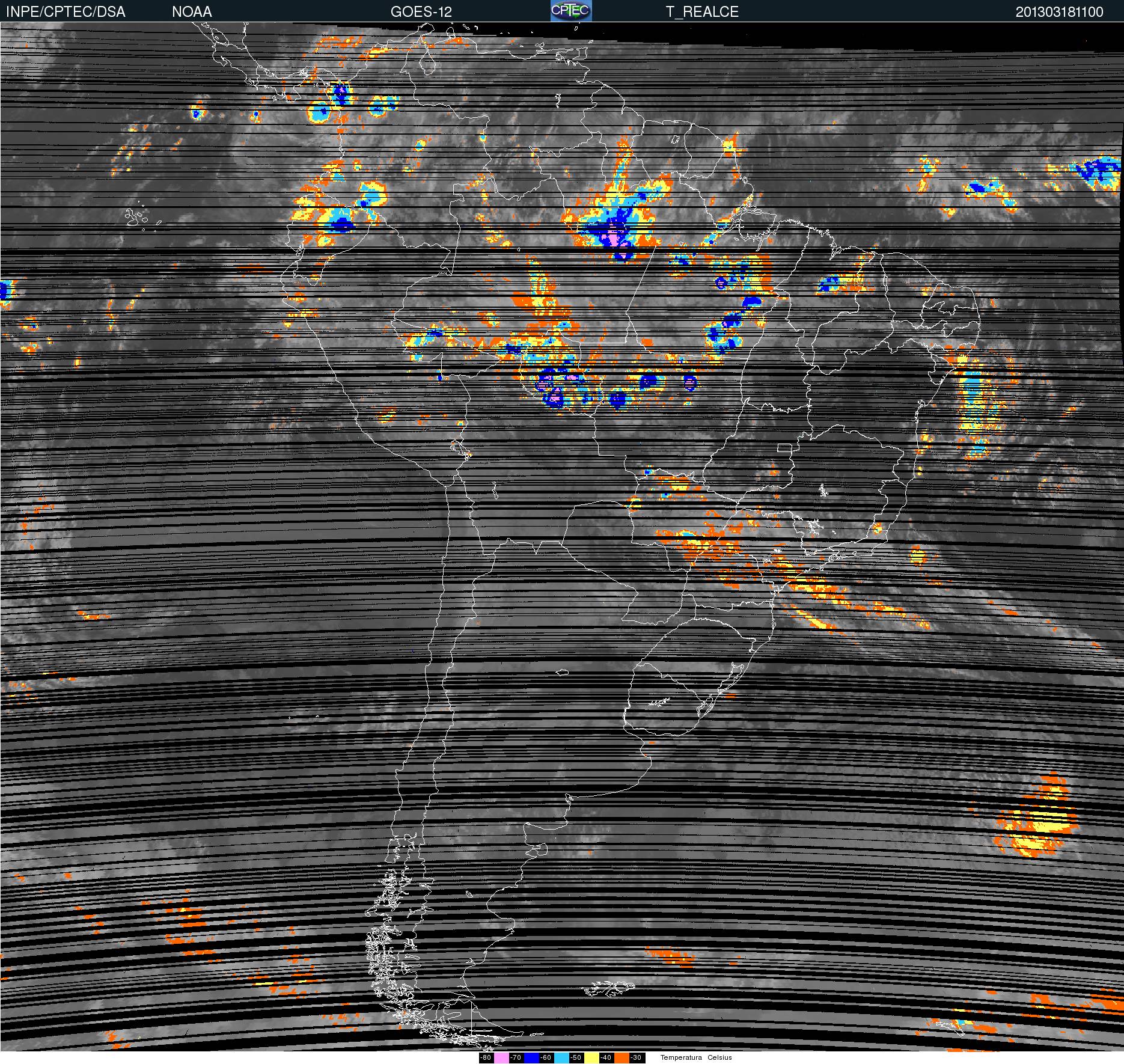The height and width of the screenshot is (1064, 1124).
Task: Select the dark blue legend swatch
Action: coord(531,1057)
